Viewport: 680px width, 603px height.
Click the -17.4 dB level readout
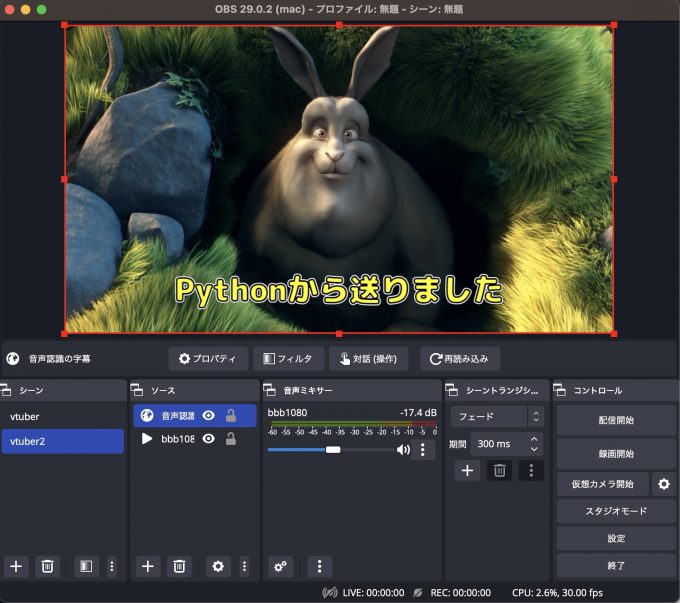[x=418, y=412]
